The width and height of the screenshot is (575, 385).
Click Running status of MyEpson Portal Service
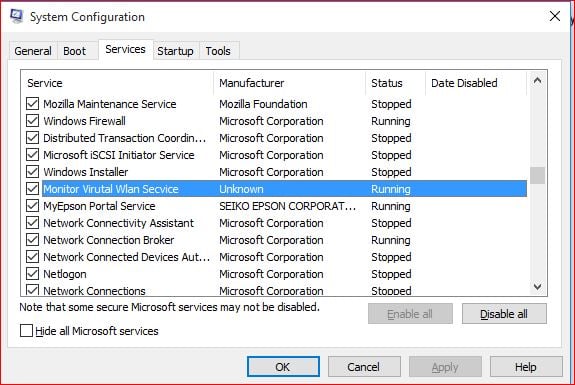tap(391, 206)
